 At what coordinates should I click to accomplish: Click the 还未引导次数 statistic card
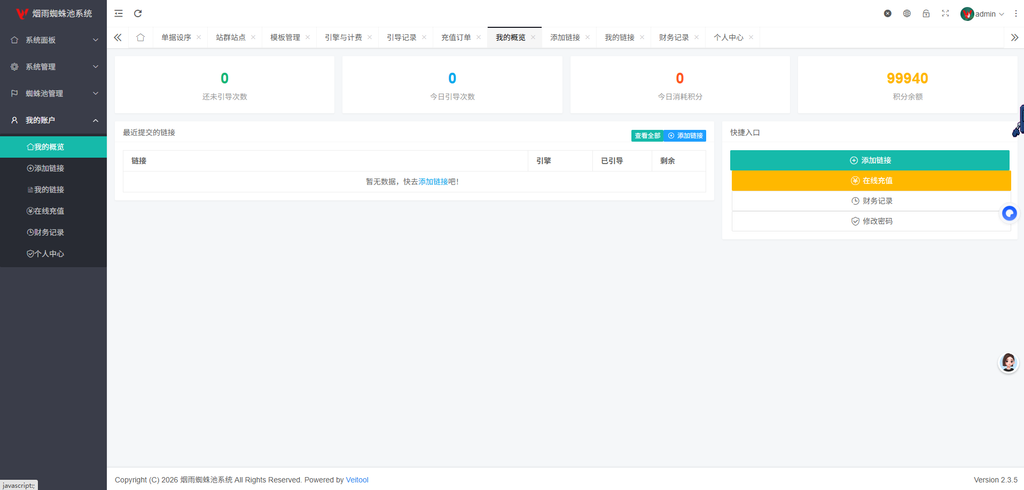coord(225,84)
